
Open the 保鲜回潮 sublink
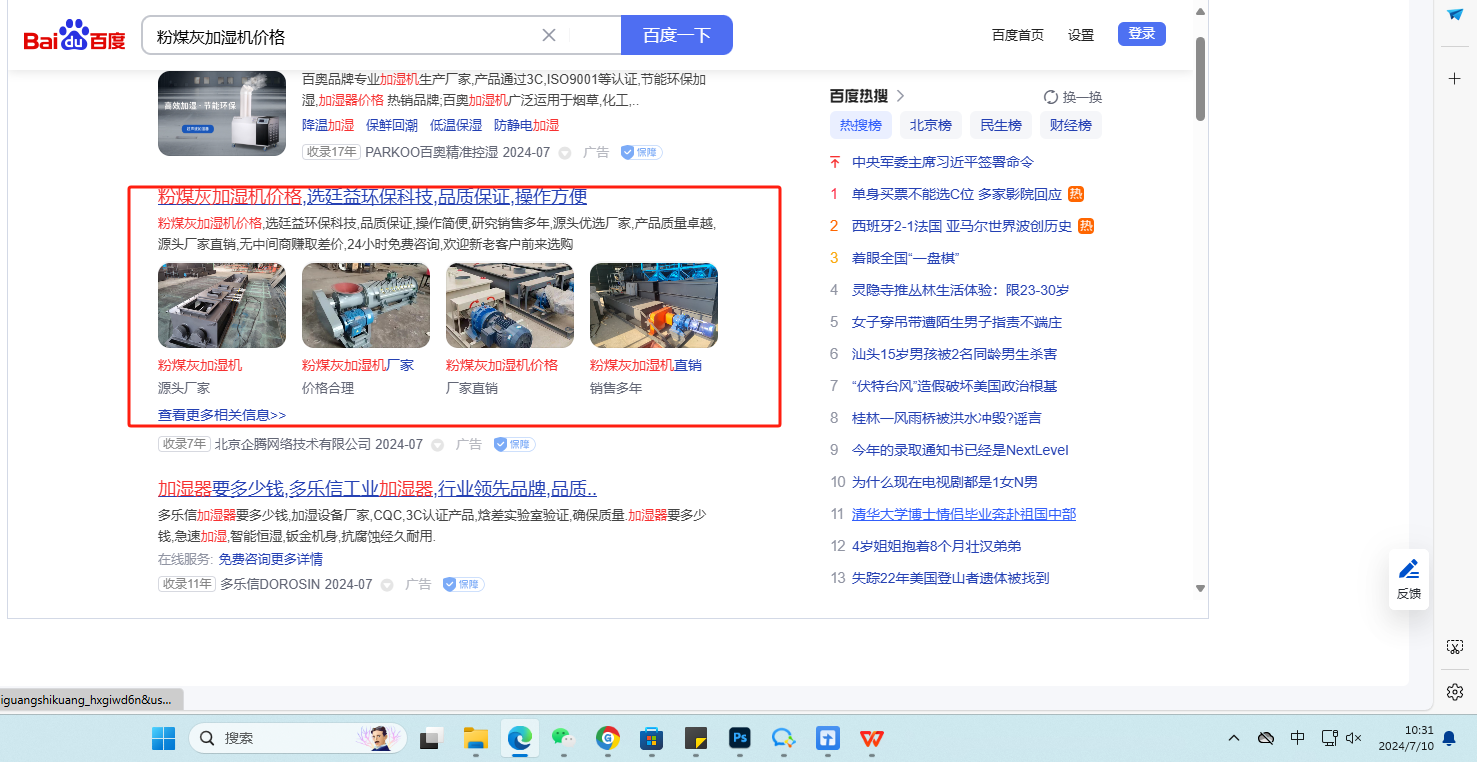coord(392,125)
